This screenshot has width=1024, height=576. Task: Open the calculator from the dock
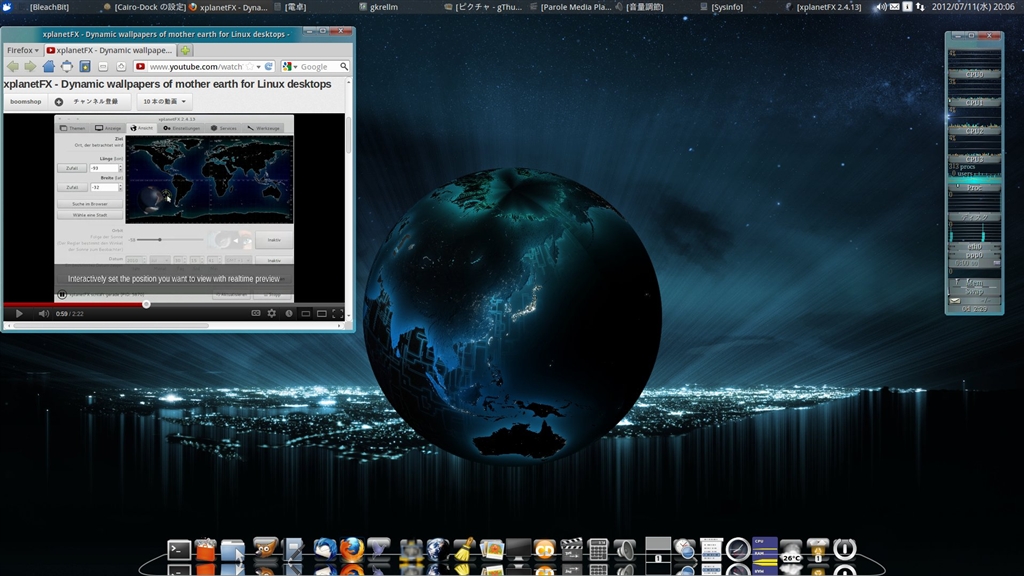(x=598, y=549)
